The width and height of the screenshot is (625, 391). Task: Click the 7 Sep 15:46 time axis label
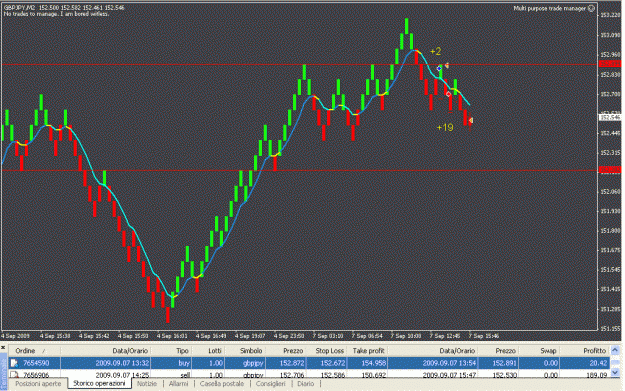(483, 336)
